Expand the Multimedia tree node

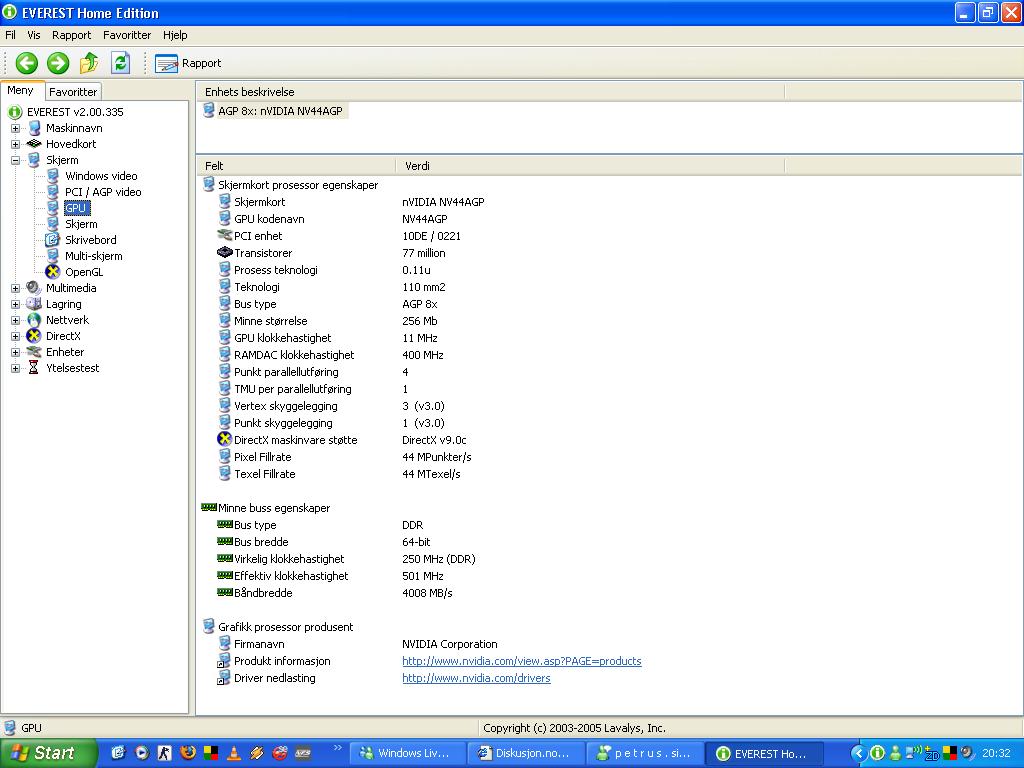point(16,289)
